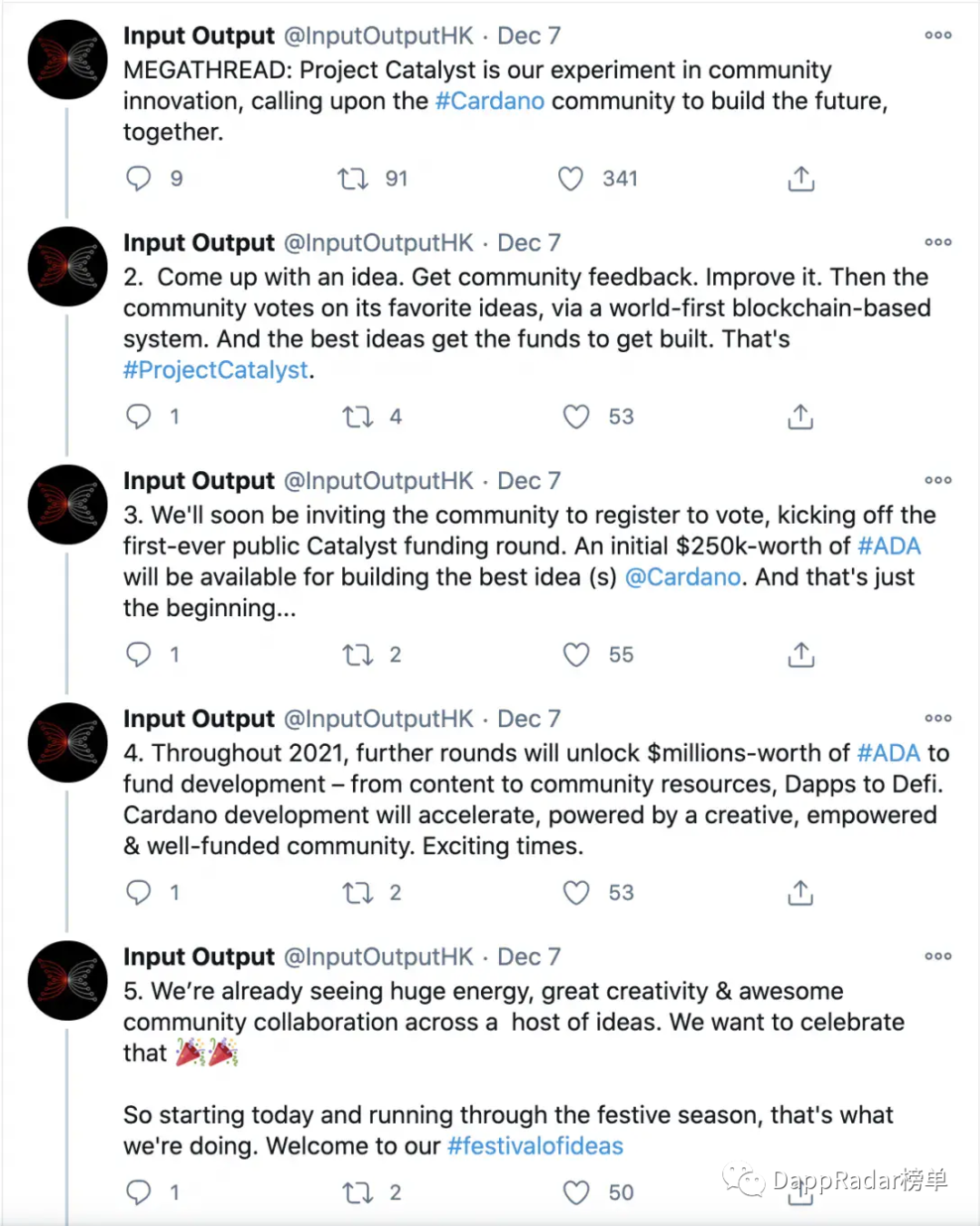This screenshot has height=1226, width=980.
Task: Share the tweet about Throughout 2021 rounds
Action: pyautogui.click(x=800, y=892)
